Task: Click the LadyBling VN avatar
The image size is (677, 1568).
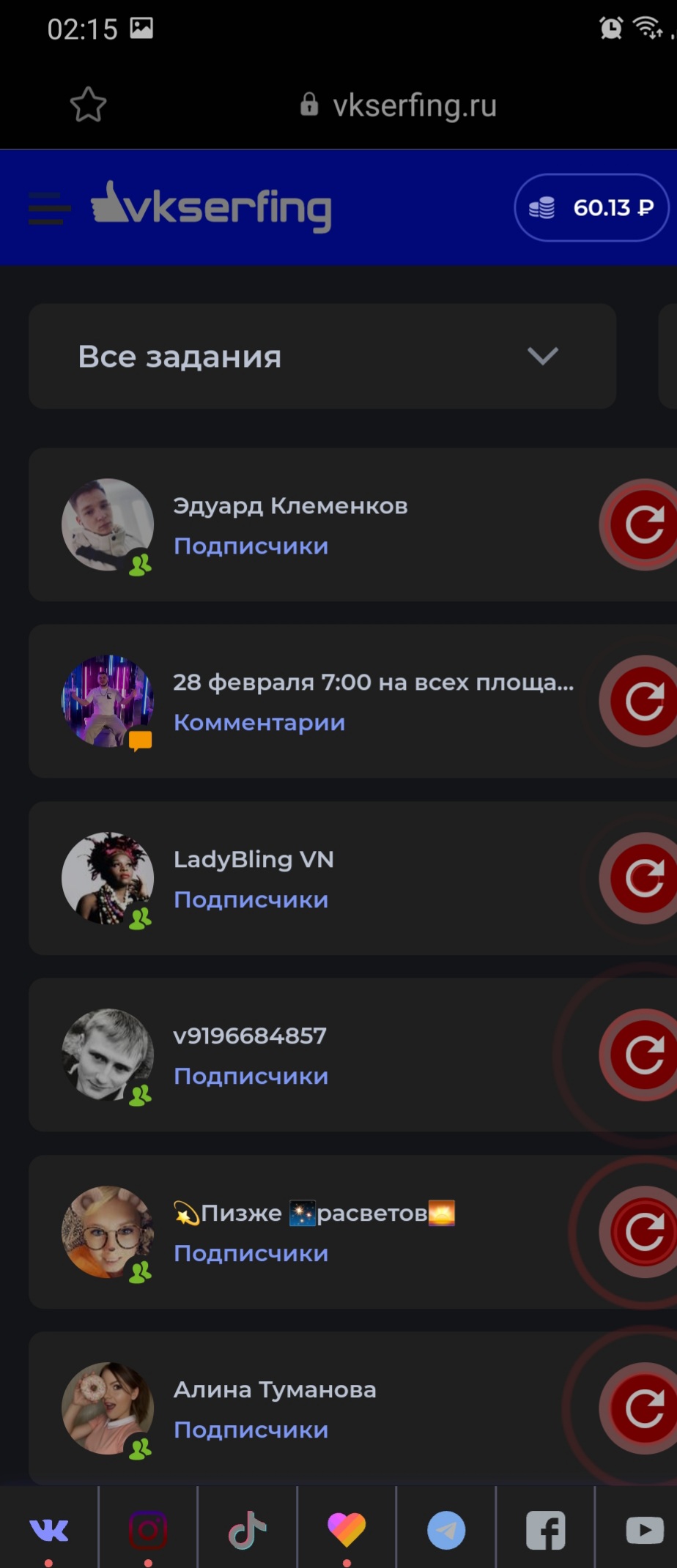Action: [108, 878]
